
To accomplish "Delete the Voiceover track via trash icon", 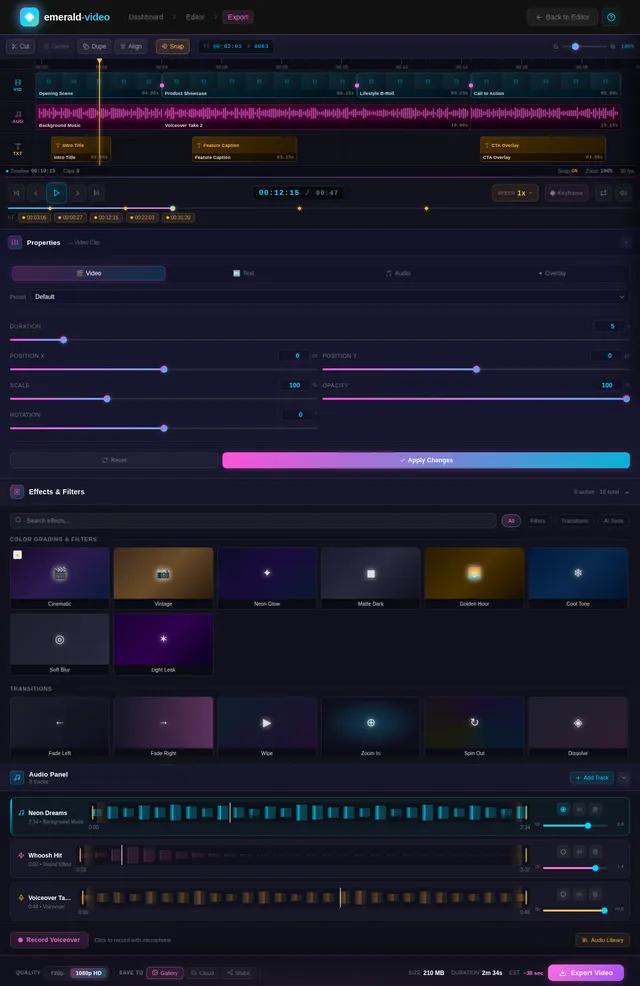I will 595,894.
